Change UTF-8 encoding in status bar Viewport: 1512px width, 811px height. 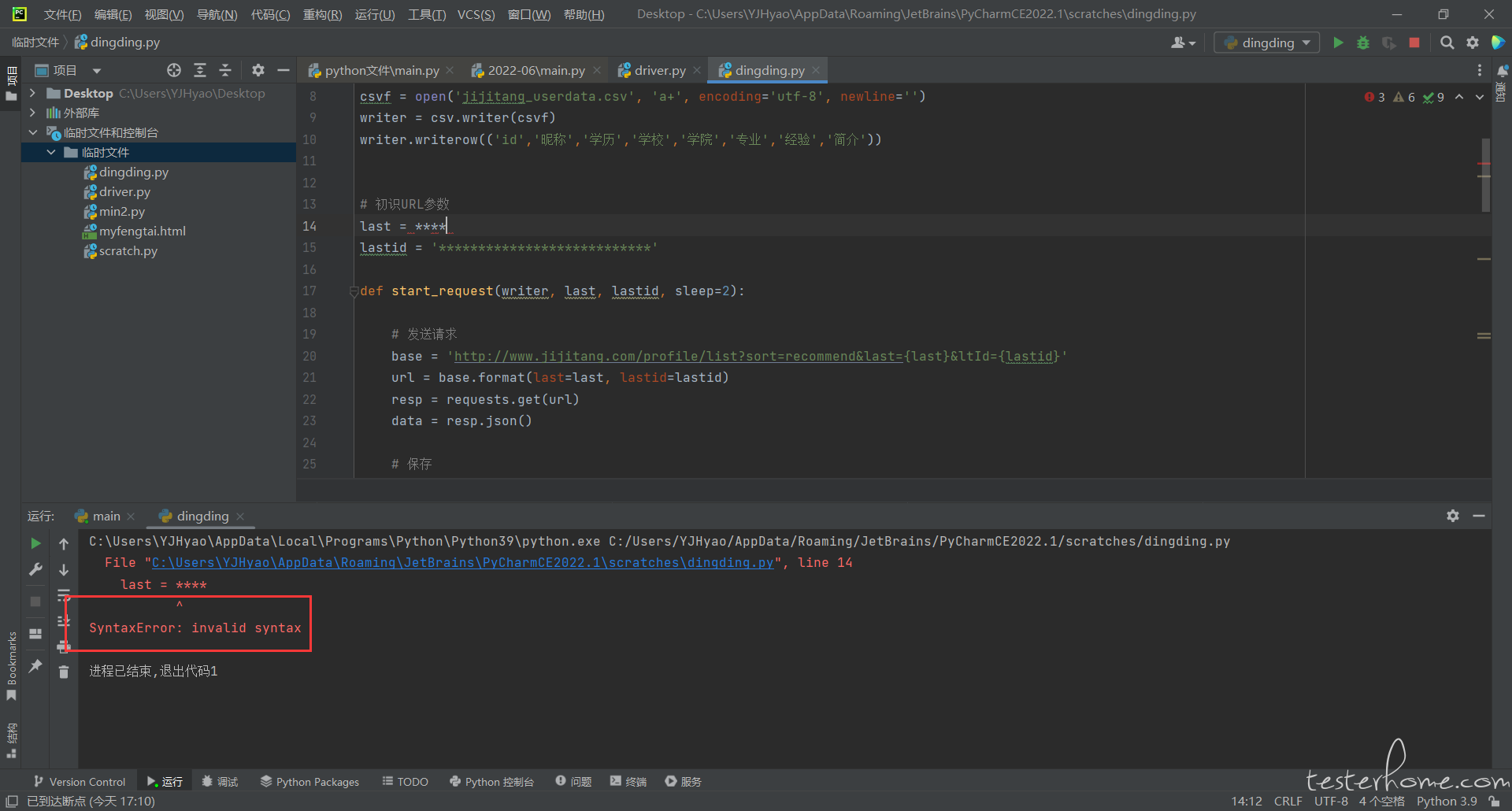tap(1330, 801)
